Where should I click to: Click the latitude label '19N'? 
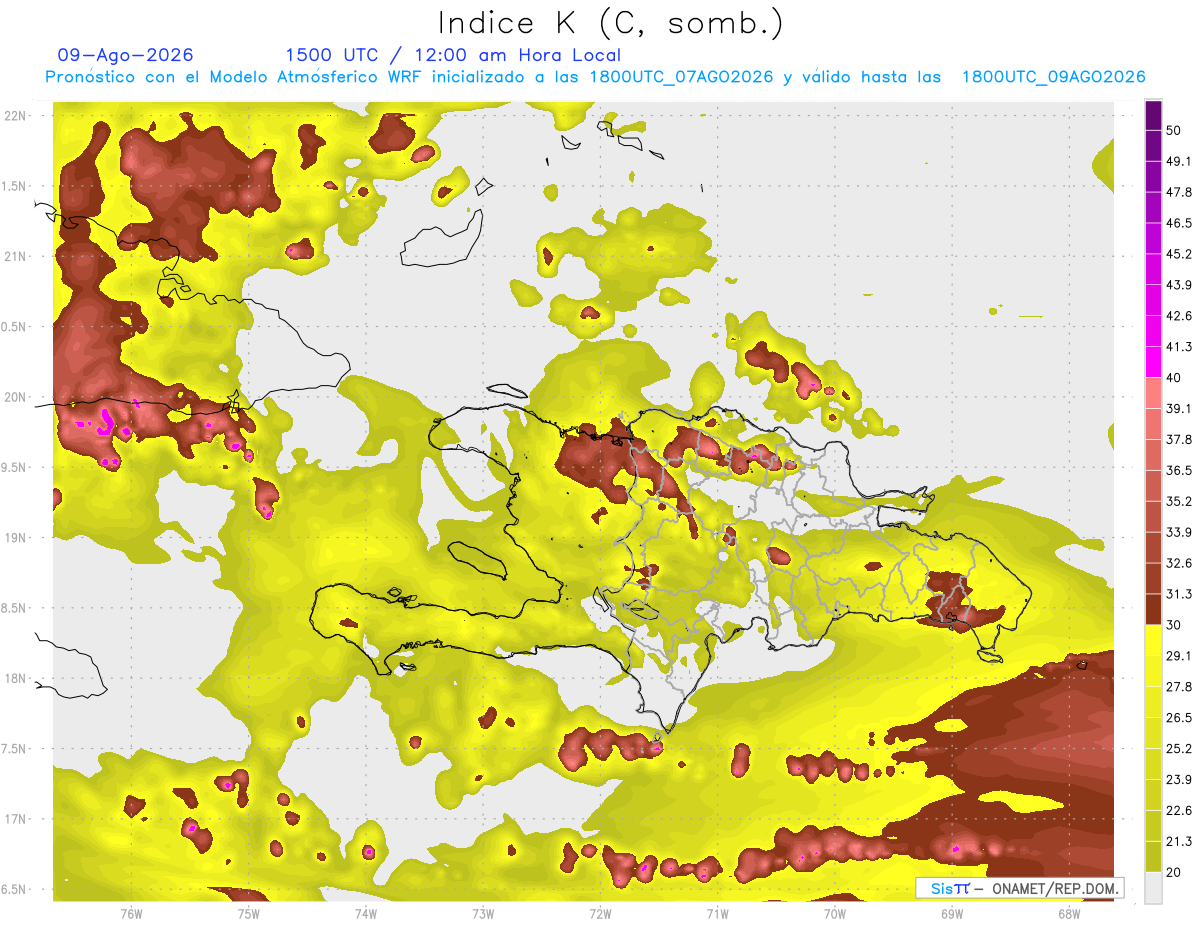[17, 537]
